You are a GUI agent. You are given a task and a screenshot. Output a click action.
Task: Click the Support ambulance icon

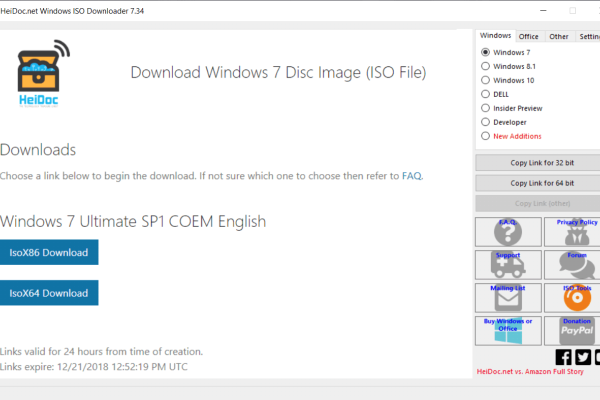tap(508, 265)
